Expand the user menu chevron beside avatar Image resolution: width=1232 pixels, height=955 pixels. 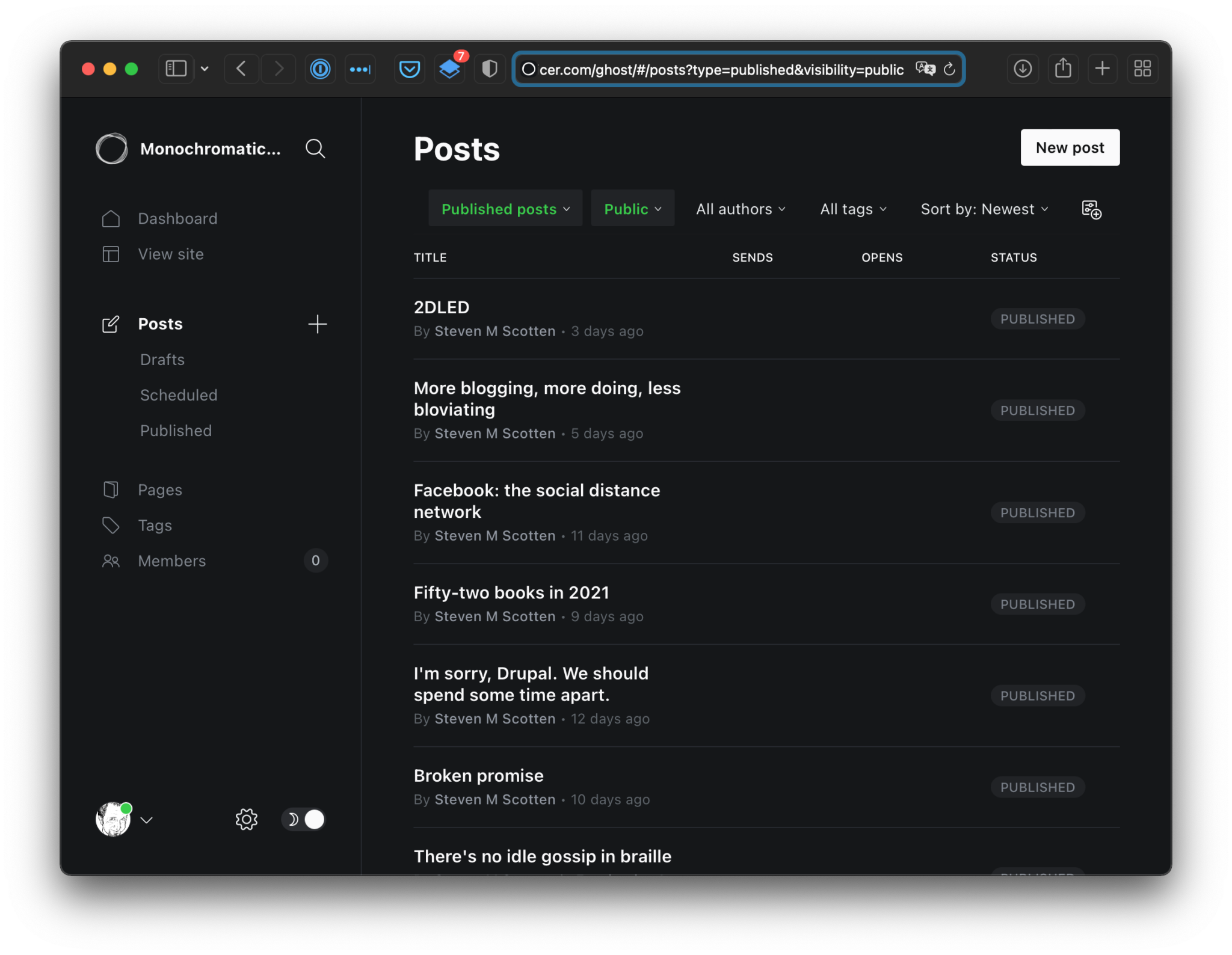tap(147, 820)
